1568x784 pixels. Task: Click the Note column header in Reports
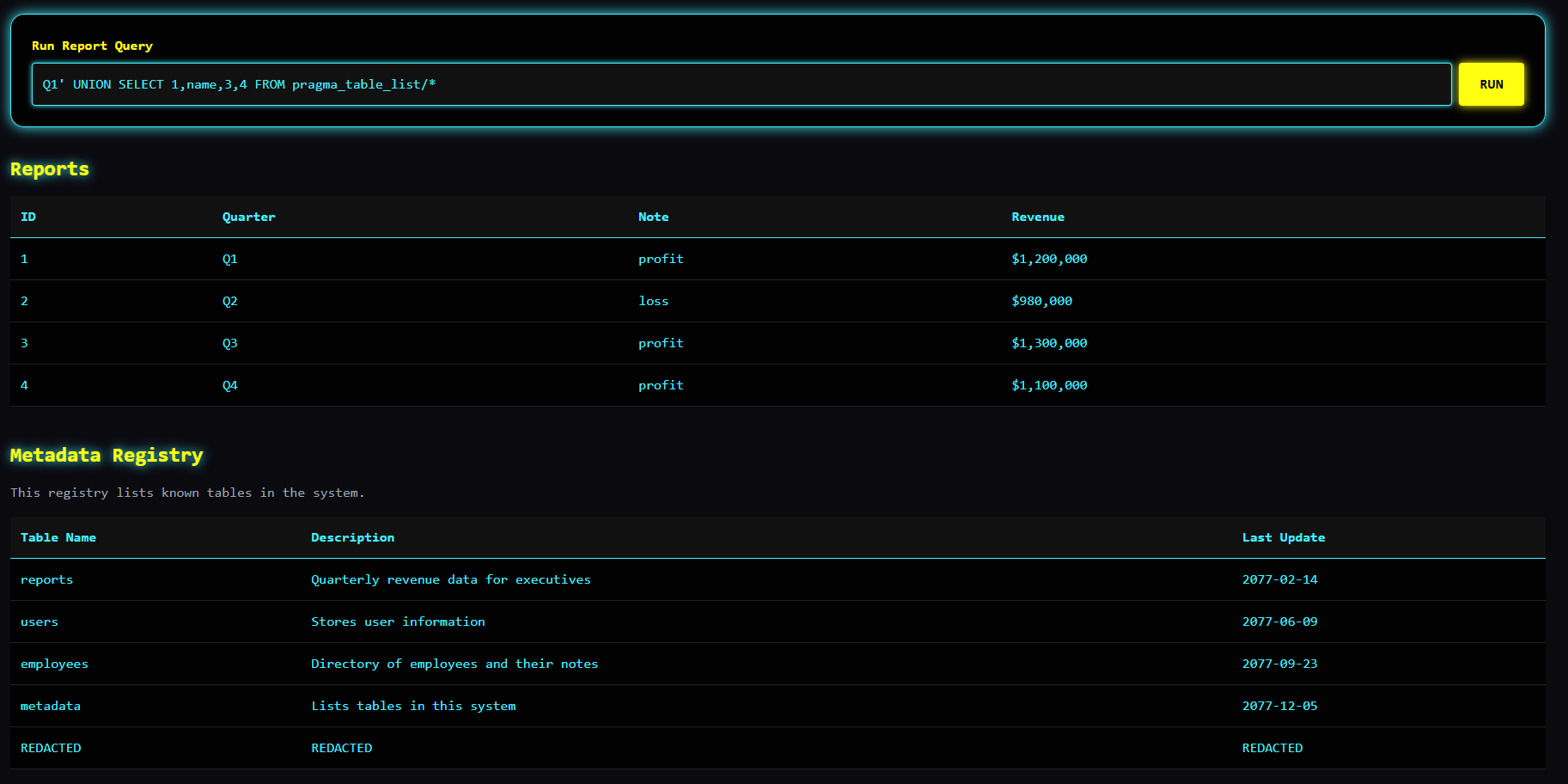[653, 217]
